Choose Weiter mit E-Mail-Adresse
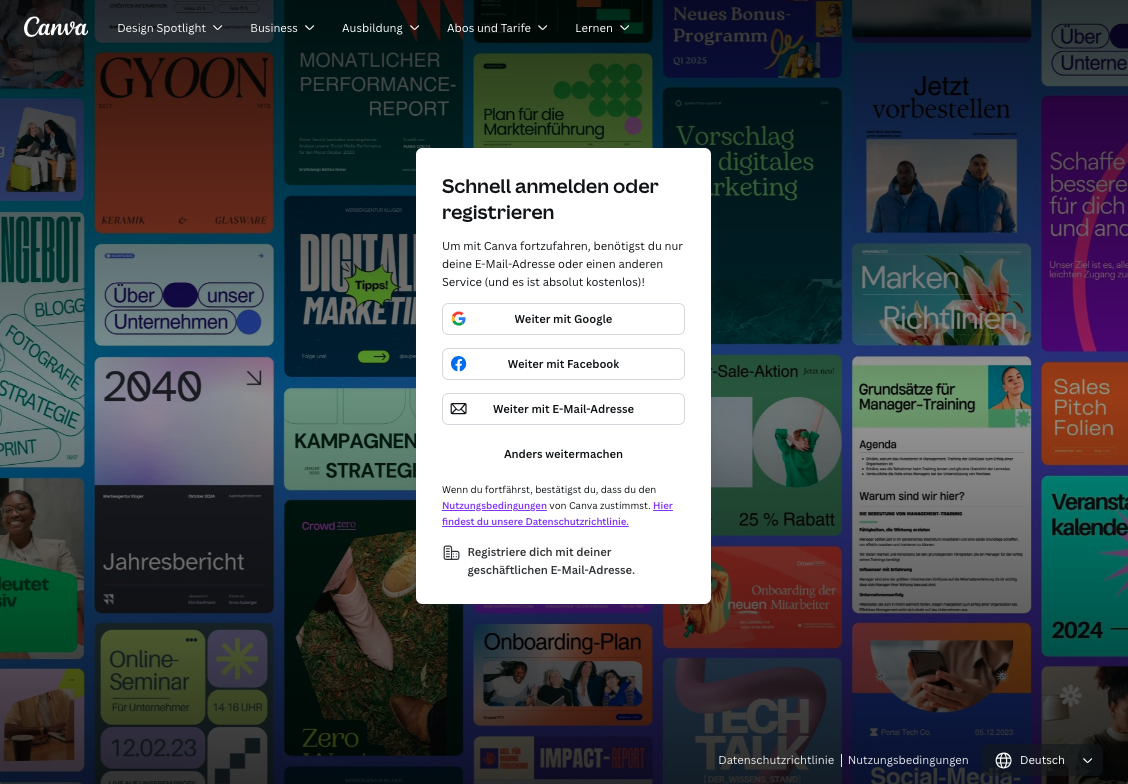1128x784 pixels. pos(563,409)
